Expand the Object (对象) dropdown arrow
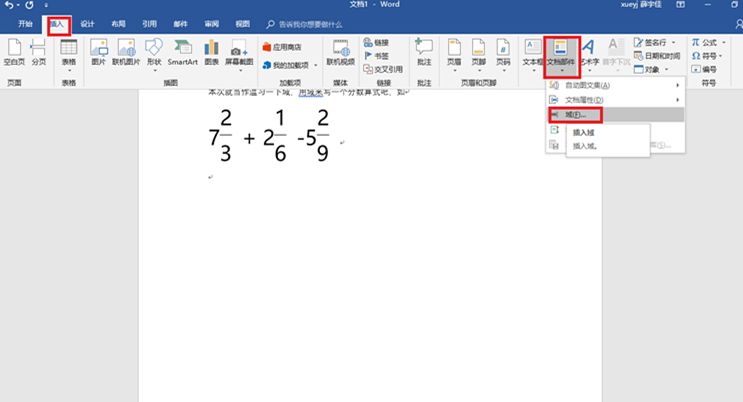743x402 pixels. pos(666,69)
